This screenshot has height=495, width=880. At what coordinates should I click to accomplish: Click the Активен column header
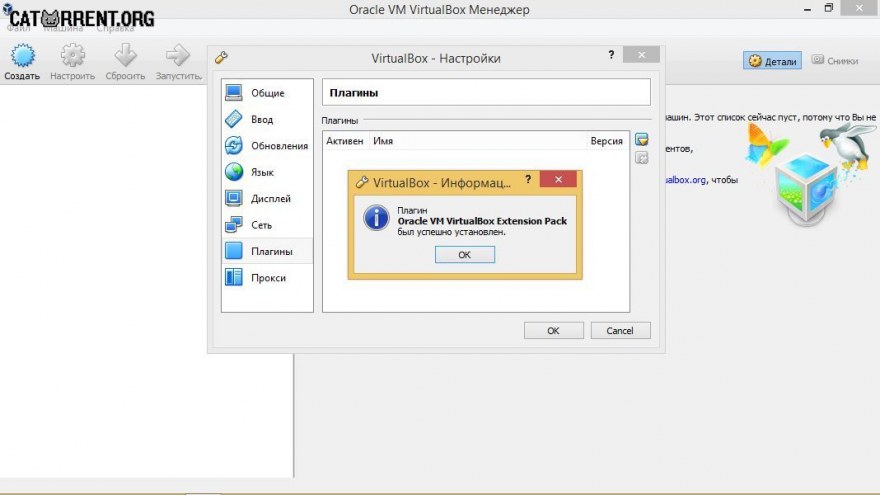(345, 141)
